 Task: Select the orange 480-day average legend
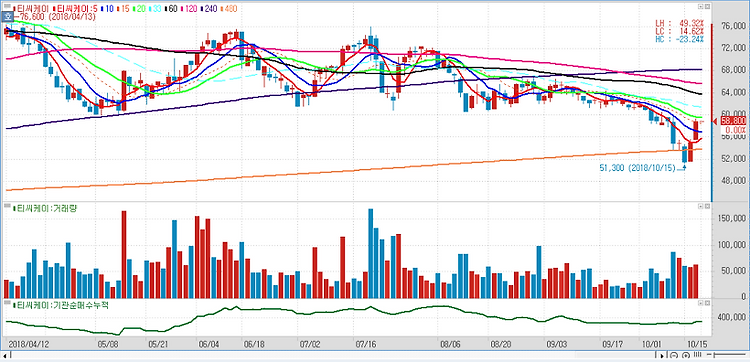click(229, 9)
